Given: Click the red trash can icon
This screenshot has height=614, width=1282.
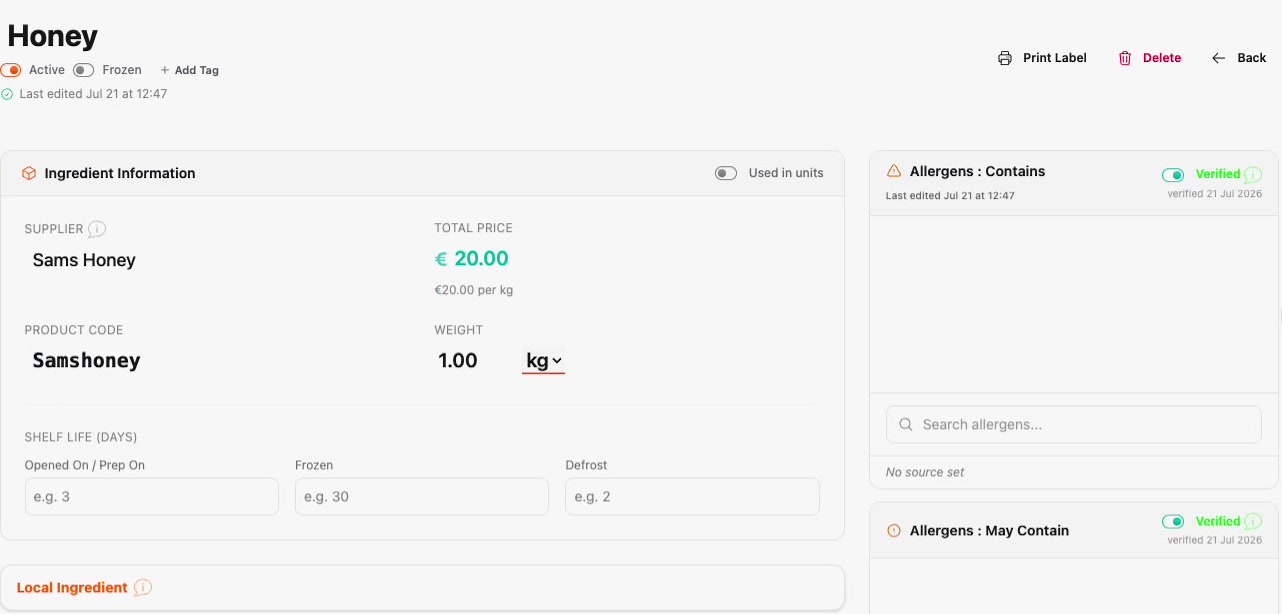Looking at the screenshot, I should [1125, 58].
